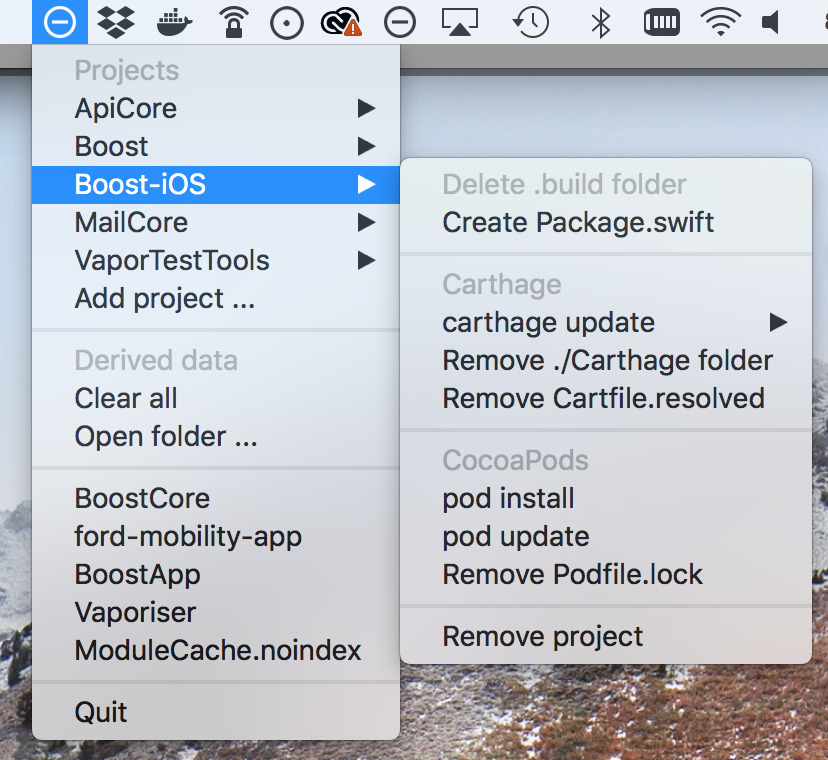Click the Dropbox menu bar icon
This screenshot has height=760, width=828.
click(117, 22)
